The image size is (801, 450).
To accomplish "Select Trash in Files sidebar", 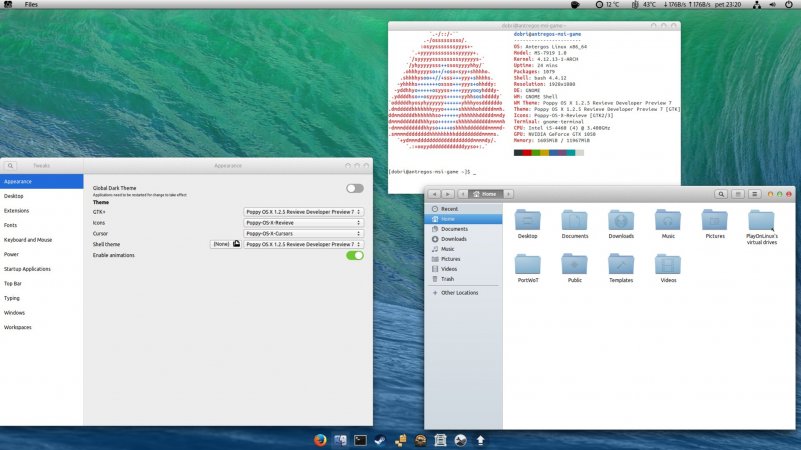I will click(463, 279).
